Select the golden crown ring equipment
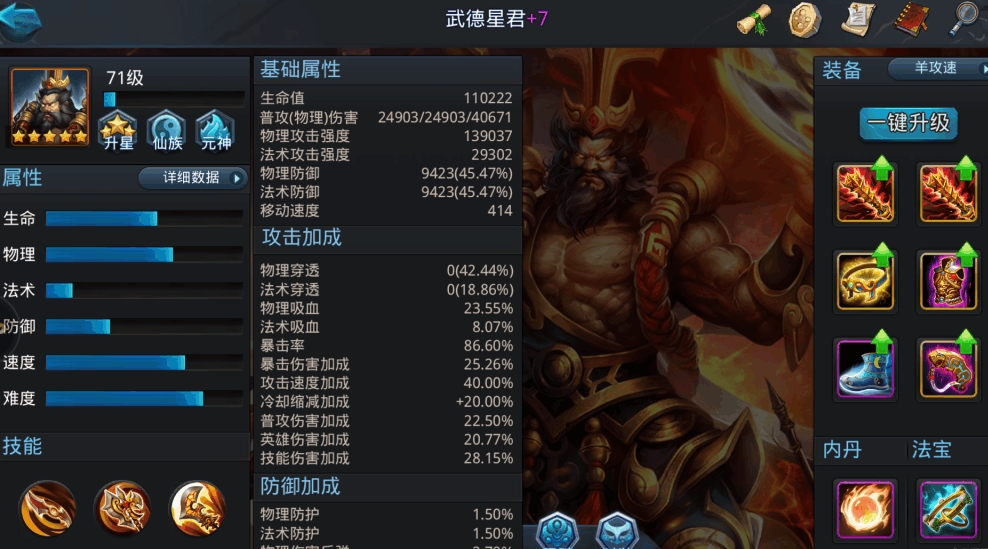The height and width of the screenshot is (549, 988). click(x=865, y=281)
